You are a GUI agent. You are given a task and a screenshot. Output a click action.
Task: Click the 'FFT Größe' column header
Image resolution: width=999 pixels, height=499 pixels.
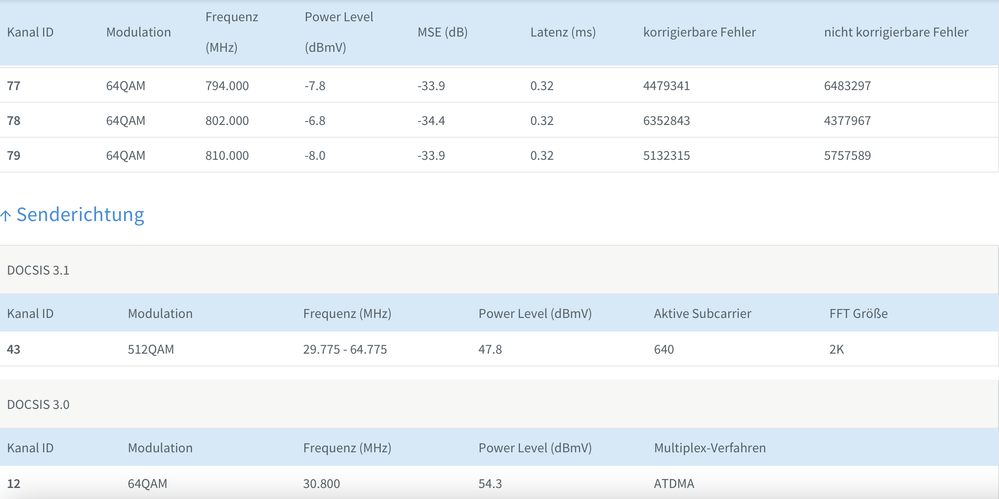click(x=858, y=314)
